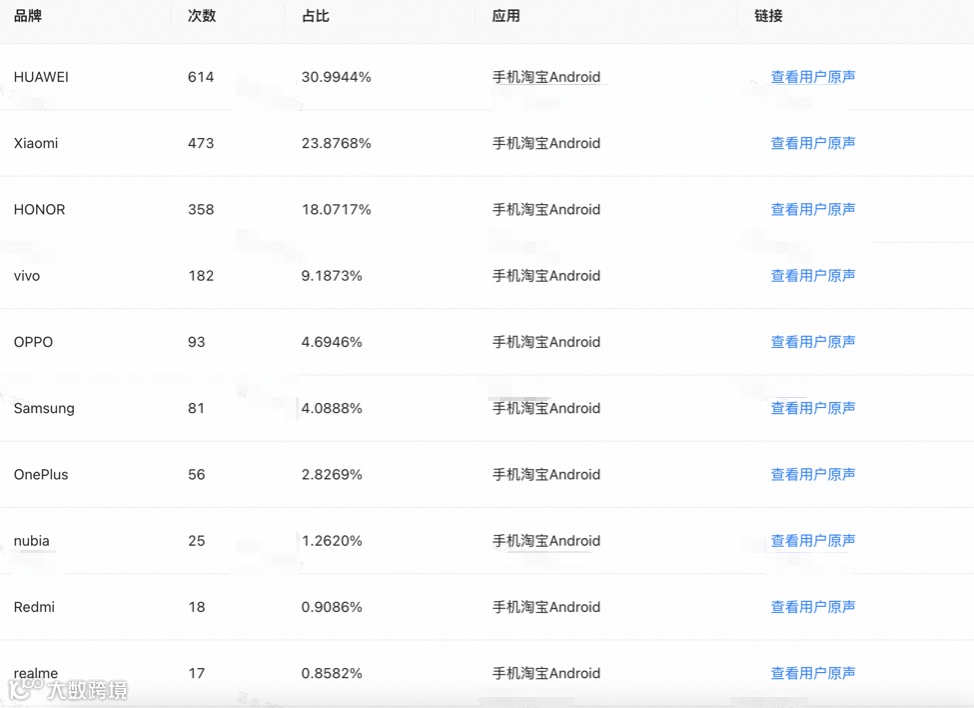974x708 pixels.
Task: Click the percentage 9.1873%
Action: pos(332,276)
